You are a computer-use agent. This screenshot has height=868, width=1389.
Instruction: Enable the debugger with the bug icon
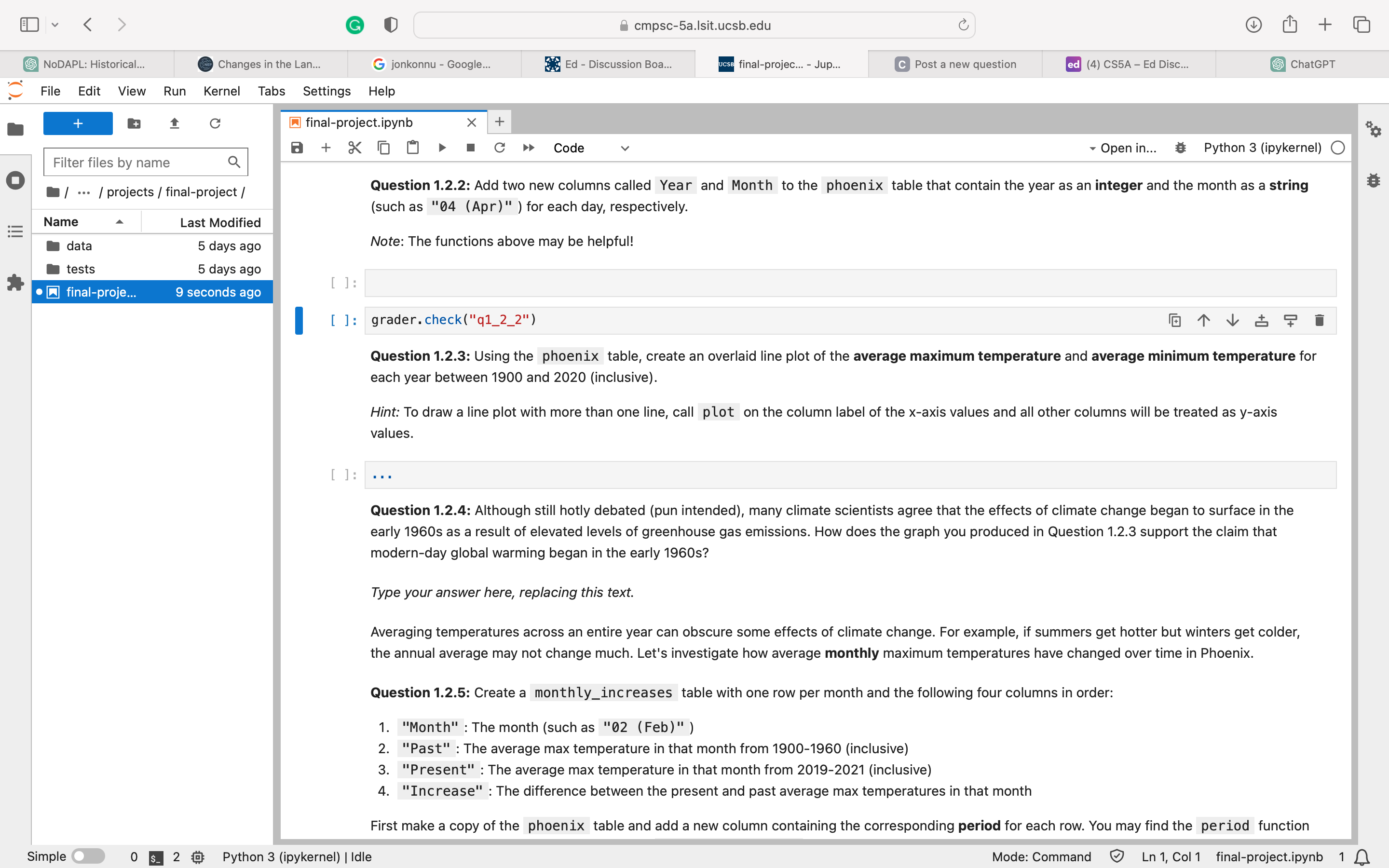tap(1180, 148)
